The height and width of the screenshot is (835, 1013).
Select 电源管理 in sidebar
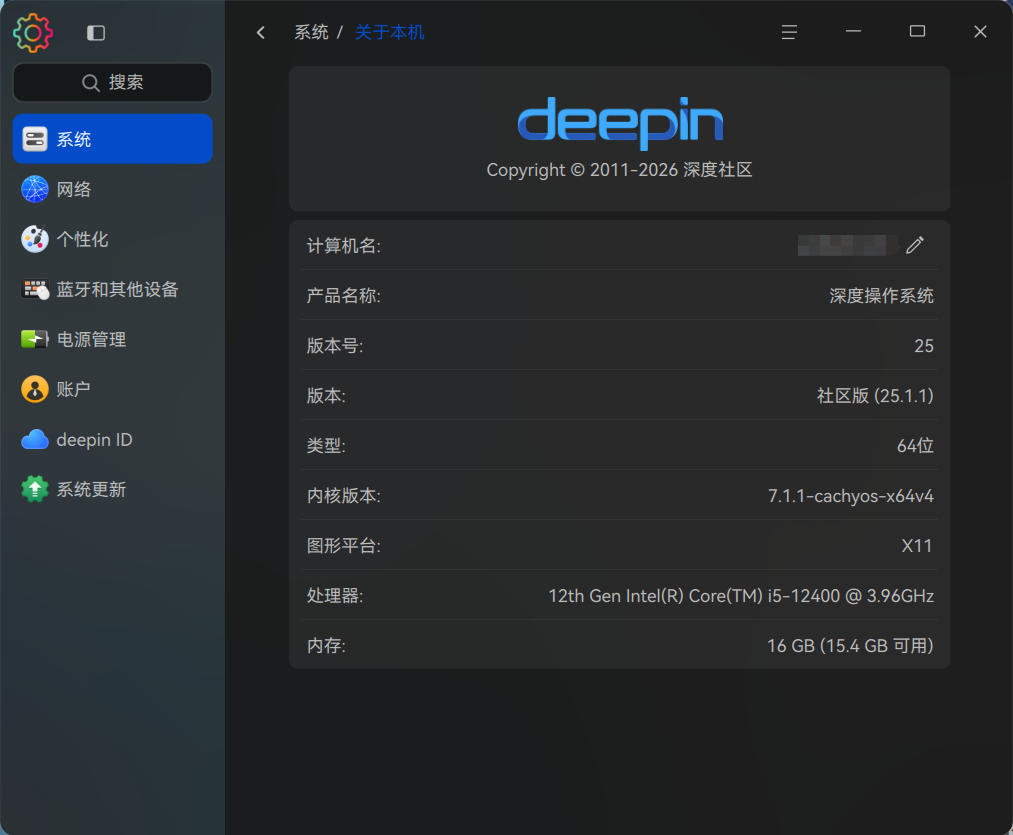click(112, 339)
